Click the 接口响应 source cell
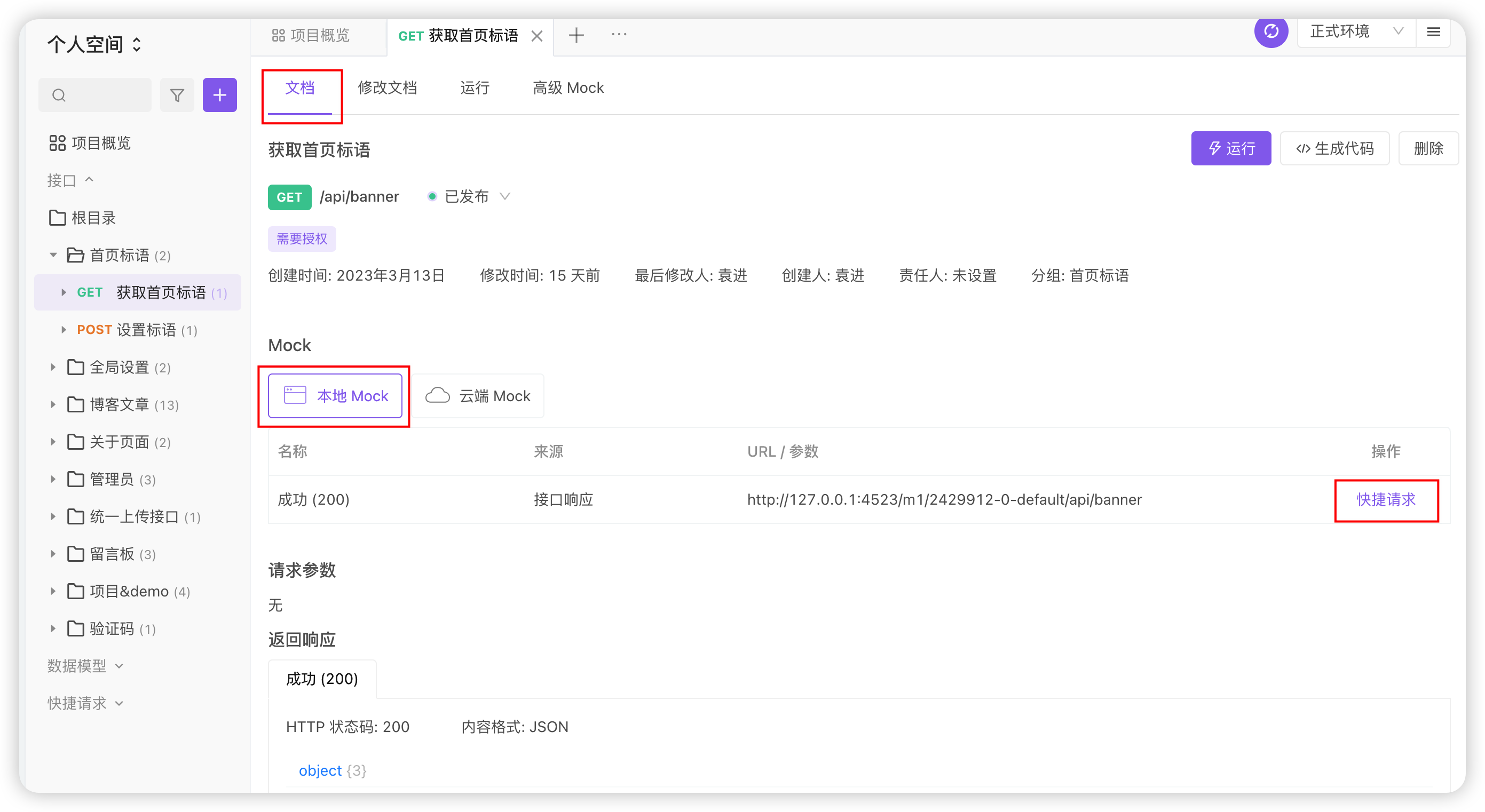The width and height of the screenshot is (1485, 812). (563, 499)
